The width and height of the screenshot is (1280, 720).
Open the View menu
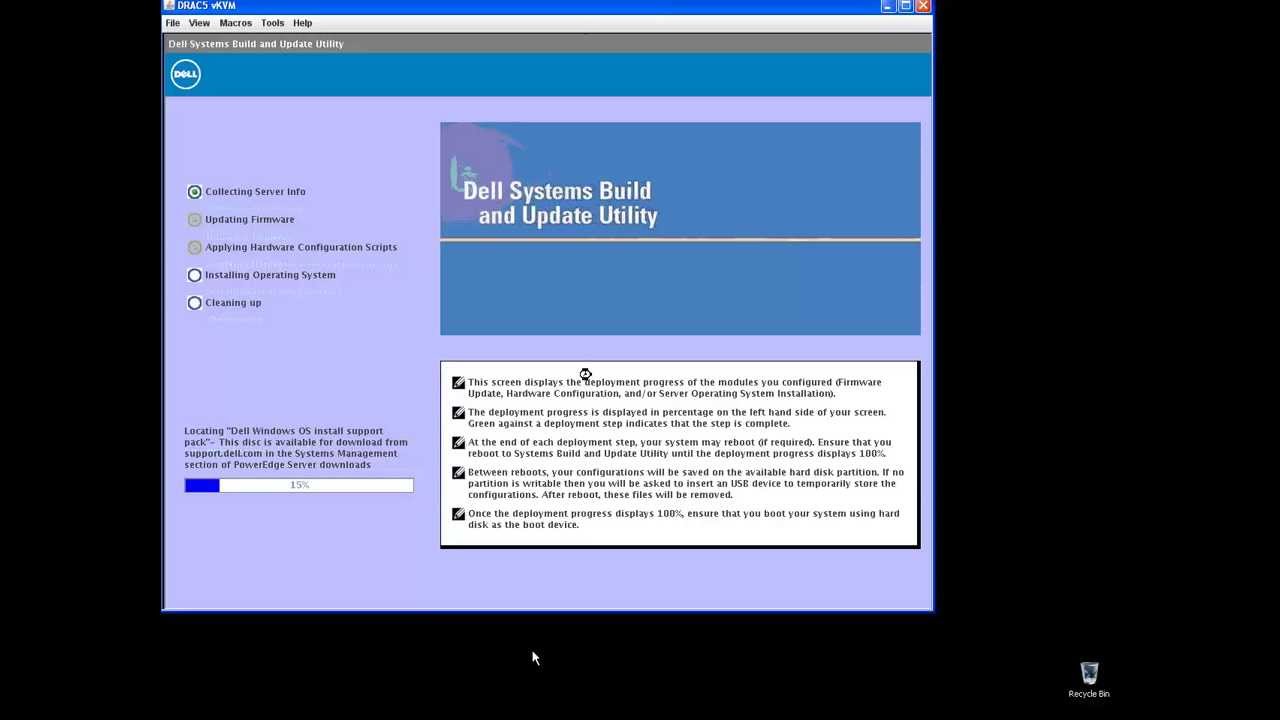[x=199, y=23]
